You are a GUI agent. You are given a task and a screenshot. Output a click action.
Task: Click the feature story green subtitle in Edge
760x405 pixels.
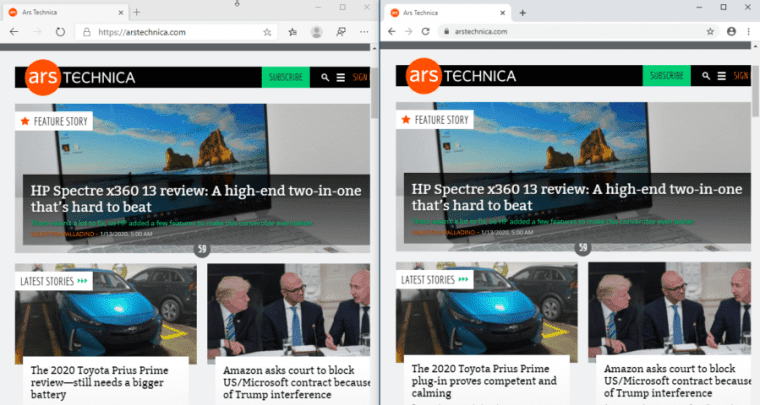point(172,223)
